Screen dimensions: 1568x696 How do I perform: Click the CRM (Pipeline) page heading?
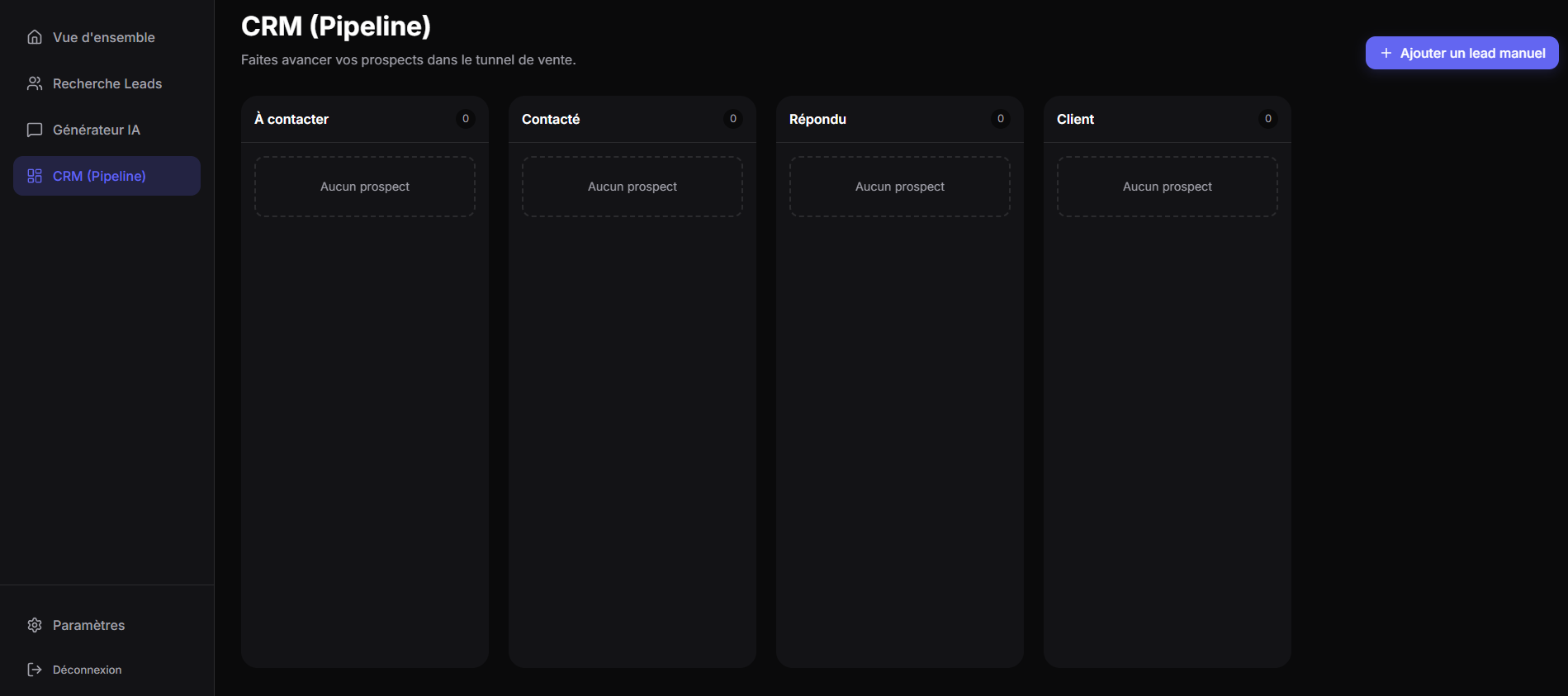point(336,26)
